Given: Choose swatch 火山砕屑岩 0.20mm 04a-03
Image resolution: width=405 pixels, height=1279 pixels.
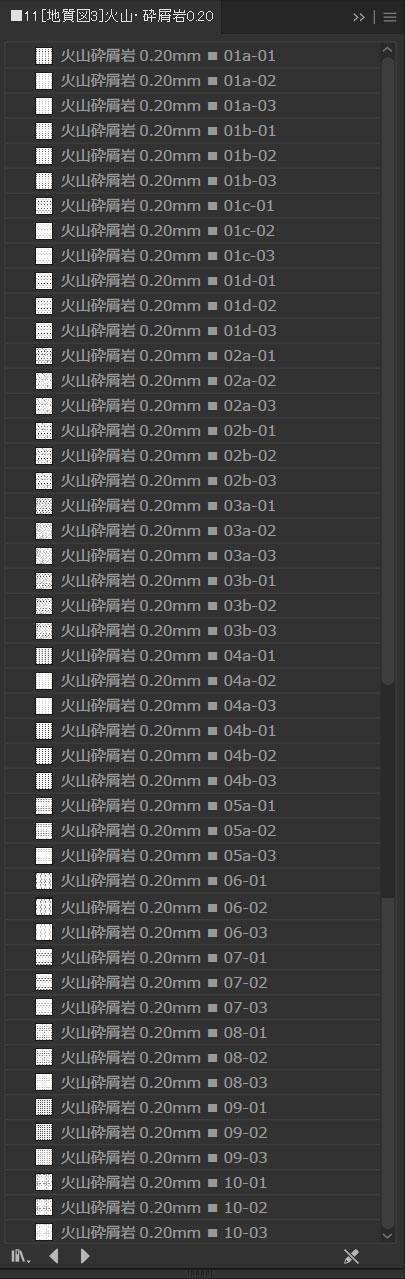Looking at the screenshot, I should point(192,706).
